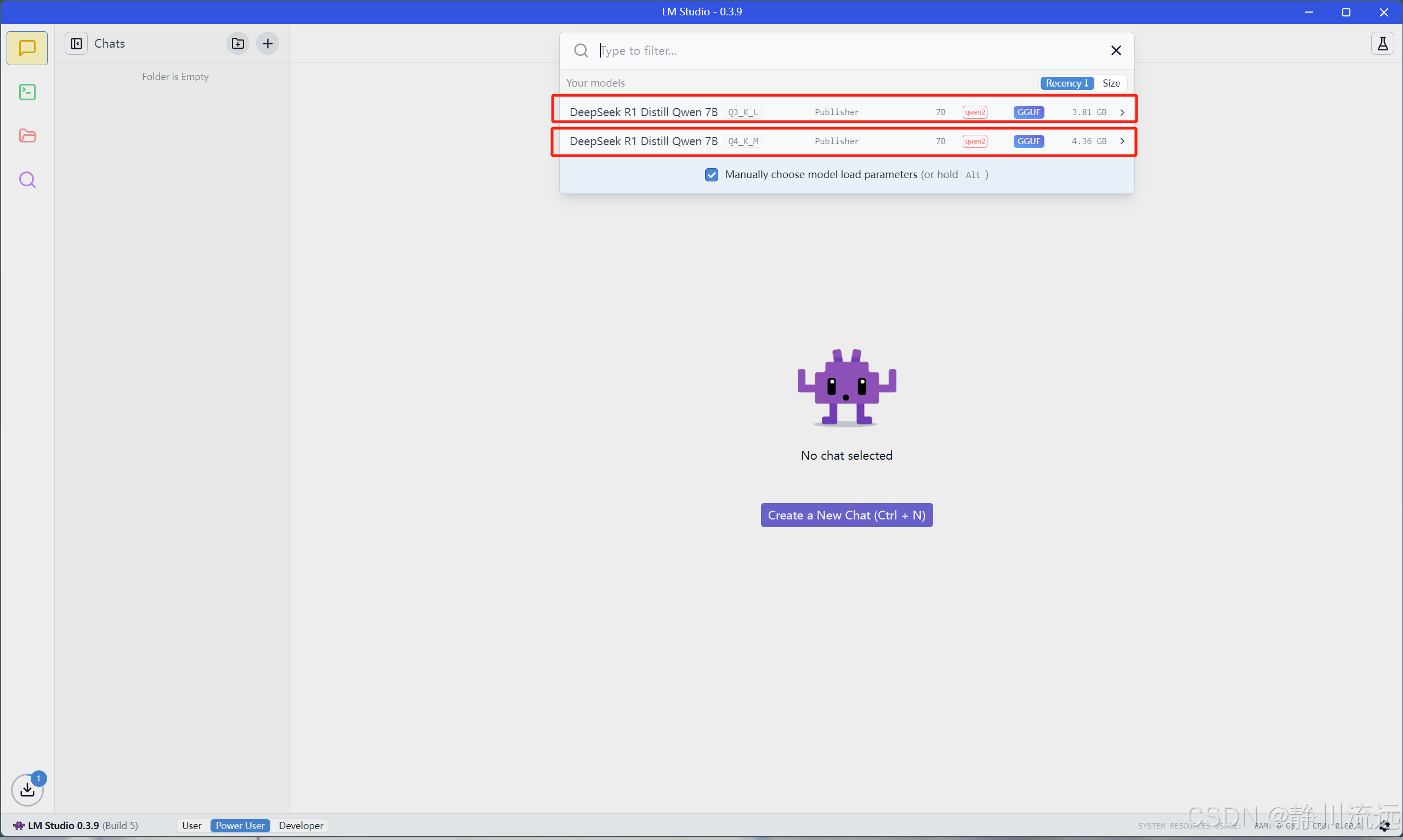Image resolution: width=1403 pixels, height=840 pixels.
Task: Collapse the Chats sidebar panel
Action: (x=76, y=44)
